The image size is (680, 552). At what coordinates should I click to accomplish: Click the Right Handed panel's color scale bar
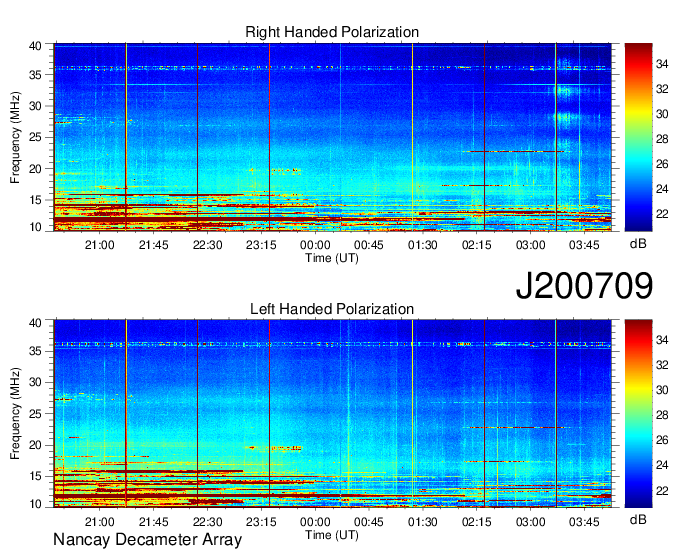pos(638,137)
